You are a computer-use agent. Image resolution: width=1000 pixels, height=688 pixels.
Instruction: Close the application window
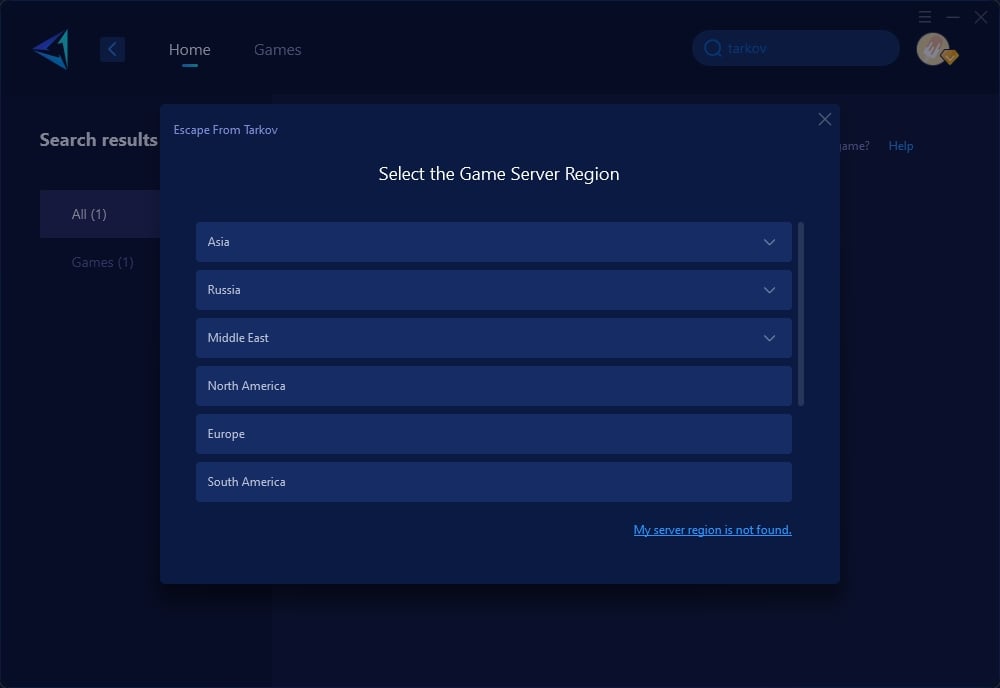(981, 17)
